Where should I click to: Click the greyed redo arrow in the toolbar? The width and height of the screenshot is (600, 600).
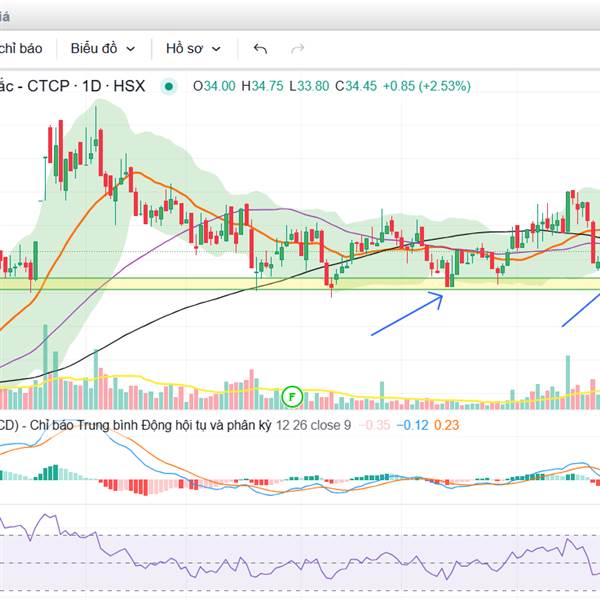click(297, 48)
